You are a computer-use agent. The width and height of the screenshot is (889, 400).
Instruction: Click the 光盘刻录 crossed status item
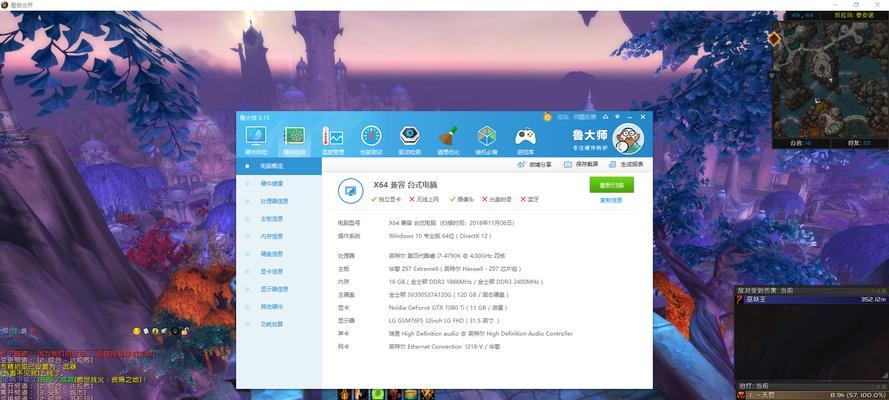pyautogui.click(x=497, y=199)
